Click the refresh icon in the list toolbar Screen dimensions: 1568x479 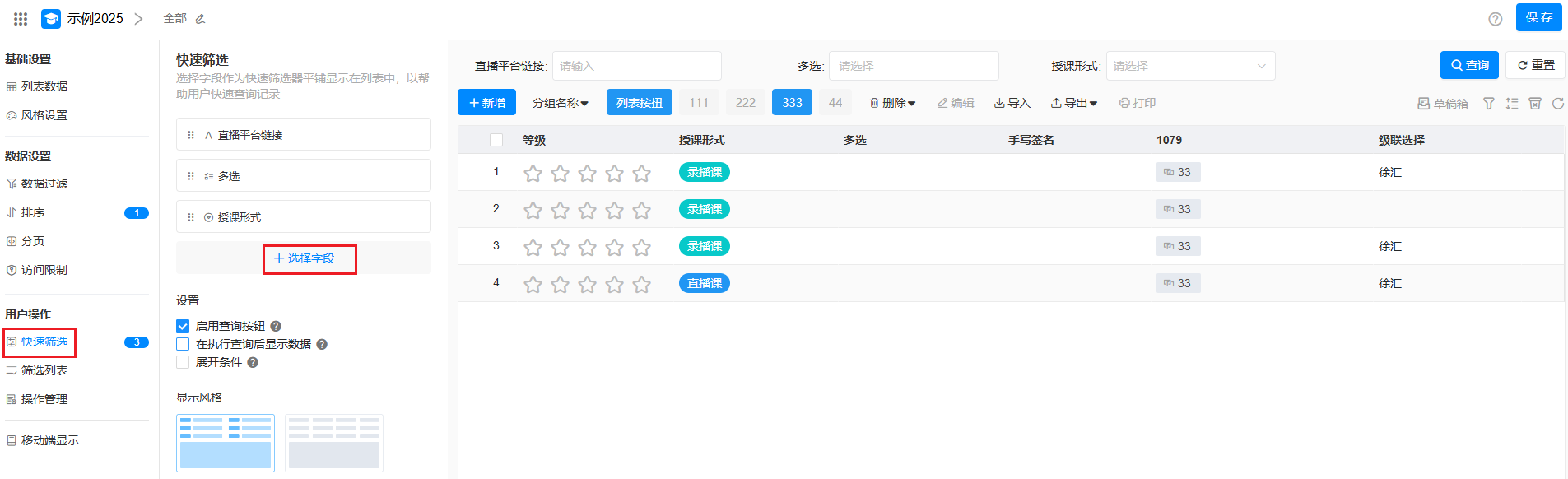click(1557, 104)
